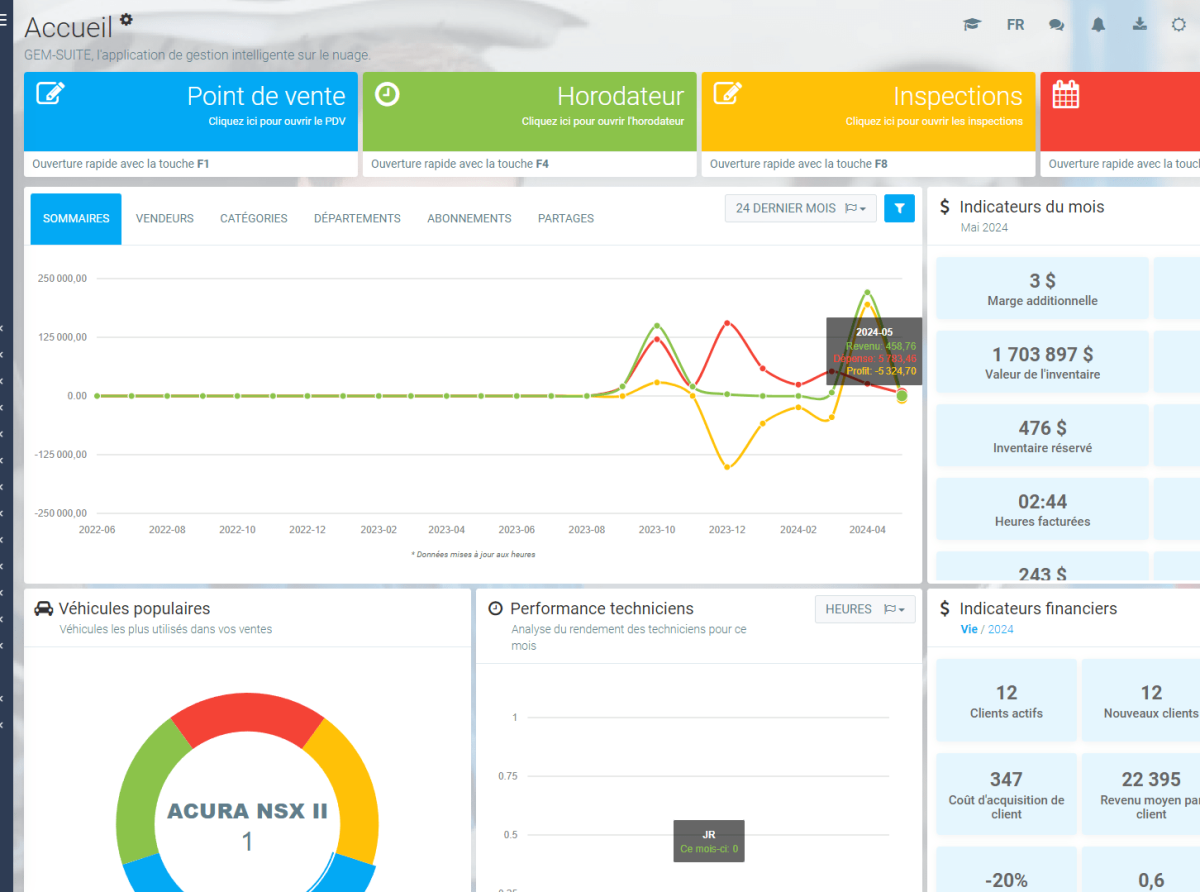Open the notifications bell
This screenshot has width=1200, height=892.
point(1098,25)
